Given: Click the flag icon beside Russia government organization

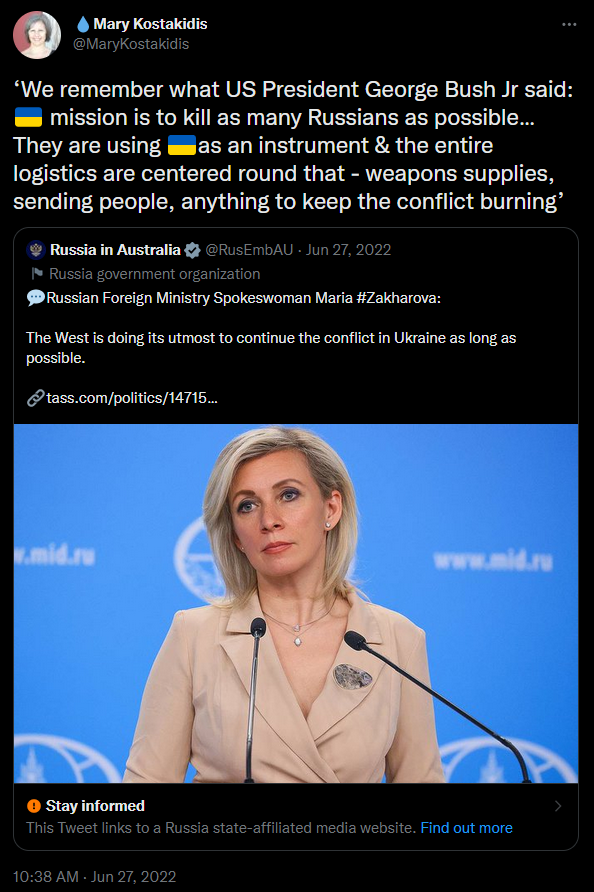Looking at the screenshot, I should [37, 274].
